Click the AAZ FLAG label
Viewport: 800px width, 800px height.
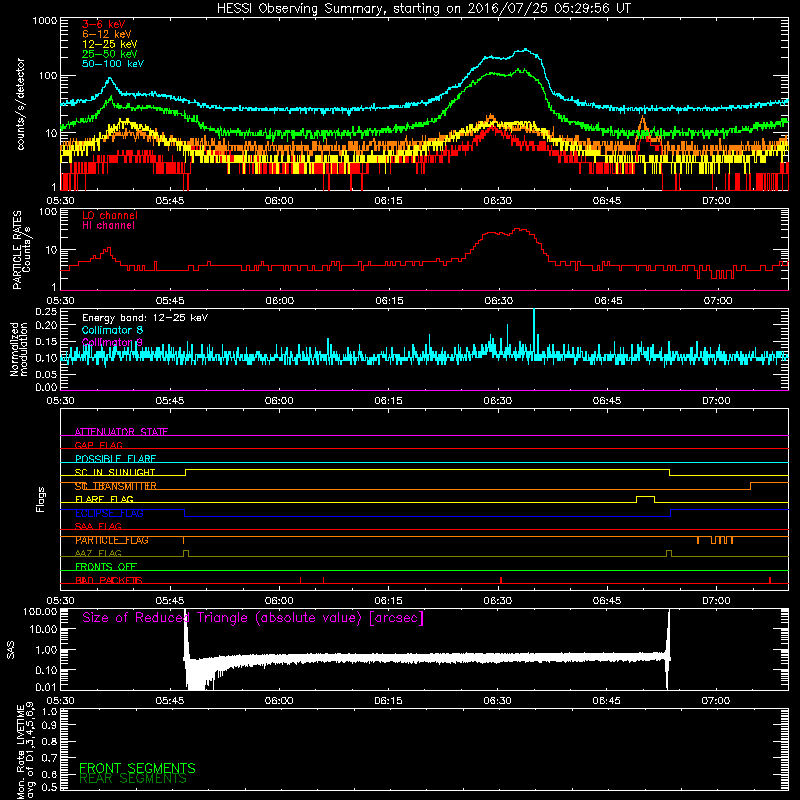tap(98, 554)
